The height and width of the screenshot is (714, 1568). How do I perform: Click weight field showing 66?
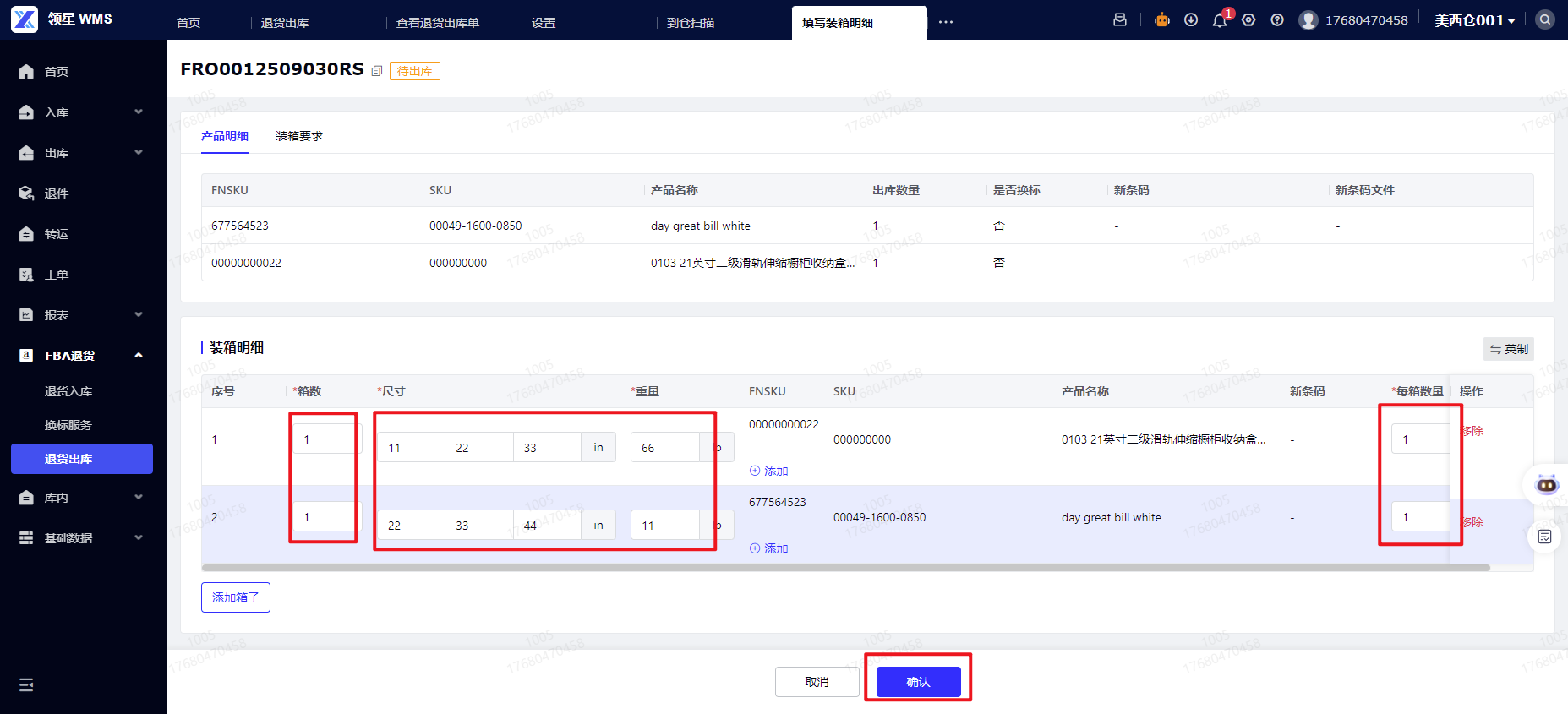click(x=665, y=447)
